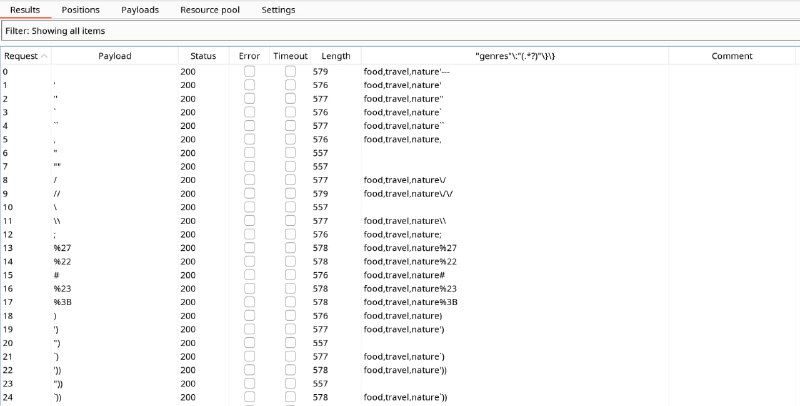800x406 pixels.
Task: Select the food,travel,nature%3B result
Action: 411,302
